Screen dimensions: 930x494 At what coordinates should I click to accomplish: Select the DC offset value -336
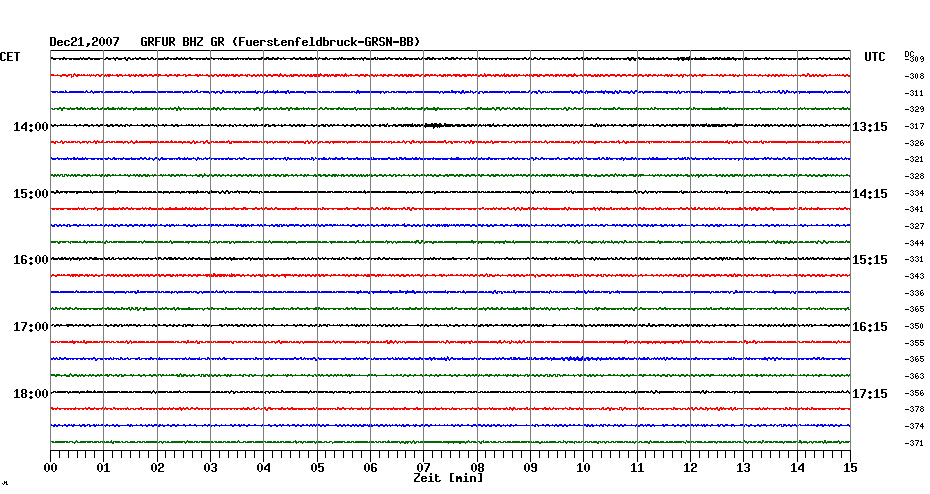[915, 294]
